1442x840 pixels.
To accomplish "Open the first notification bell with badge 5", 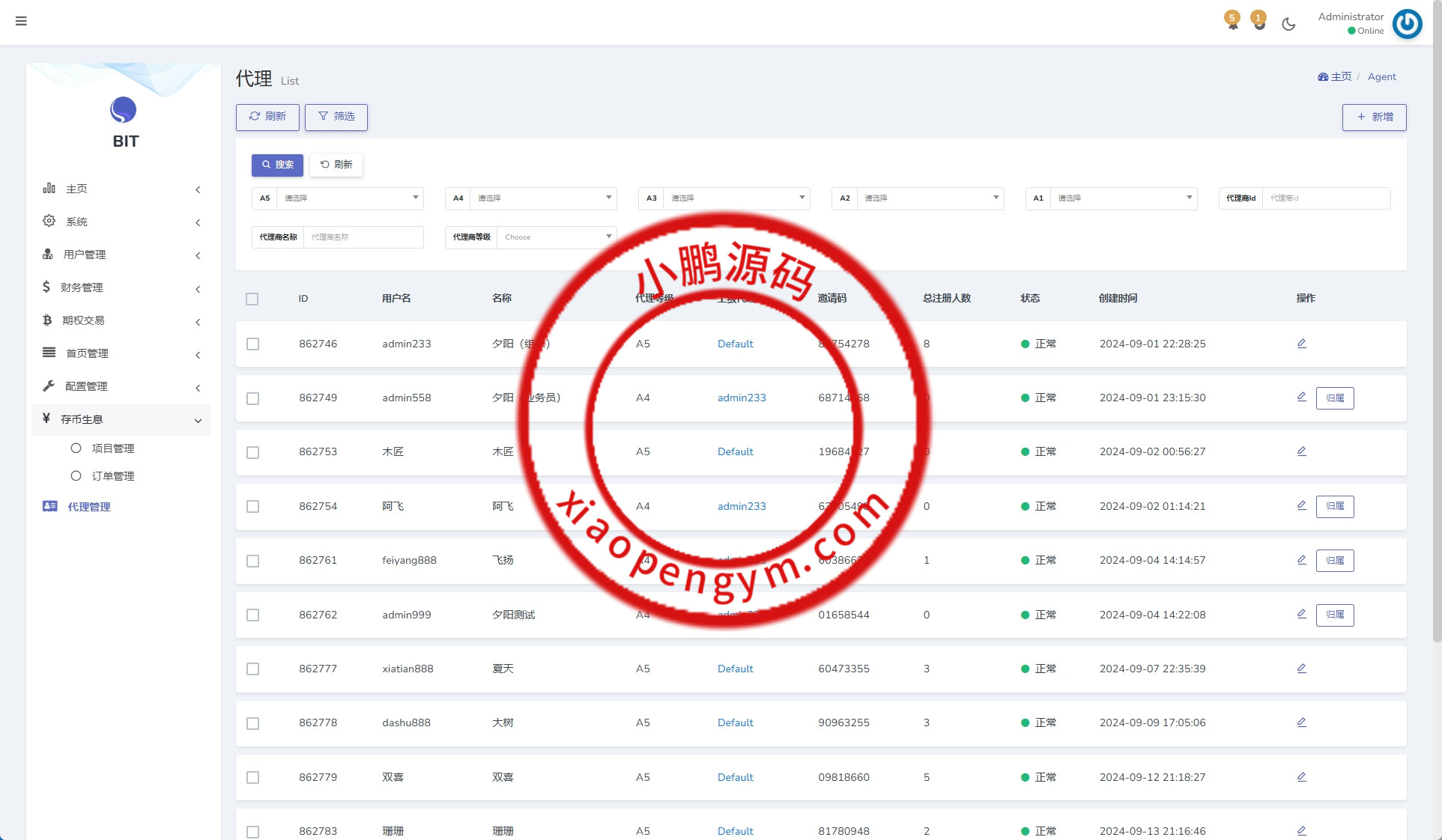I will click(1232, 21).
